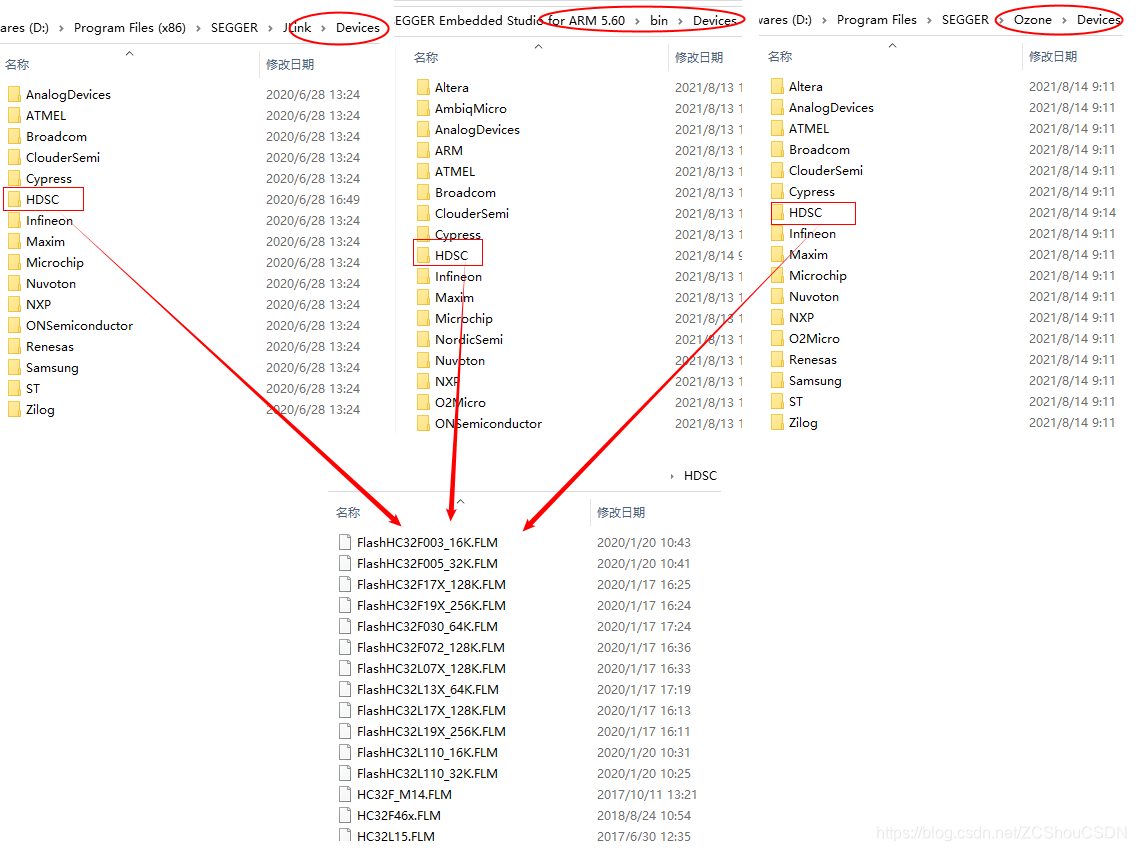The width and height of the screenshot is (1136, 851).
Task: Select Samsung folder icon in JLink Devices window
Action: [14, 367]
